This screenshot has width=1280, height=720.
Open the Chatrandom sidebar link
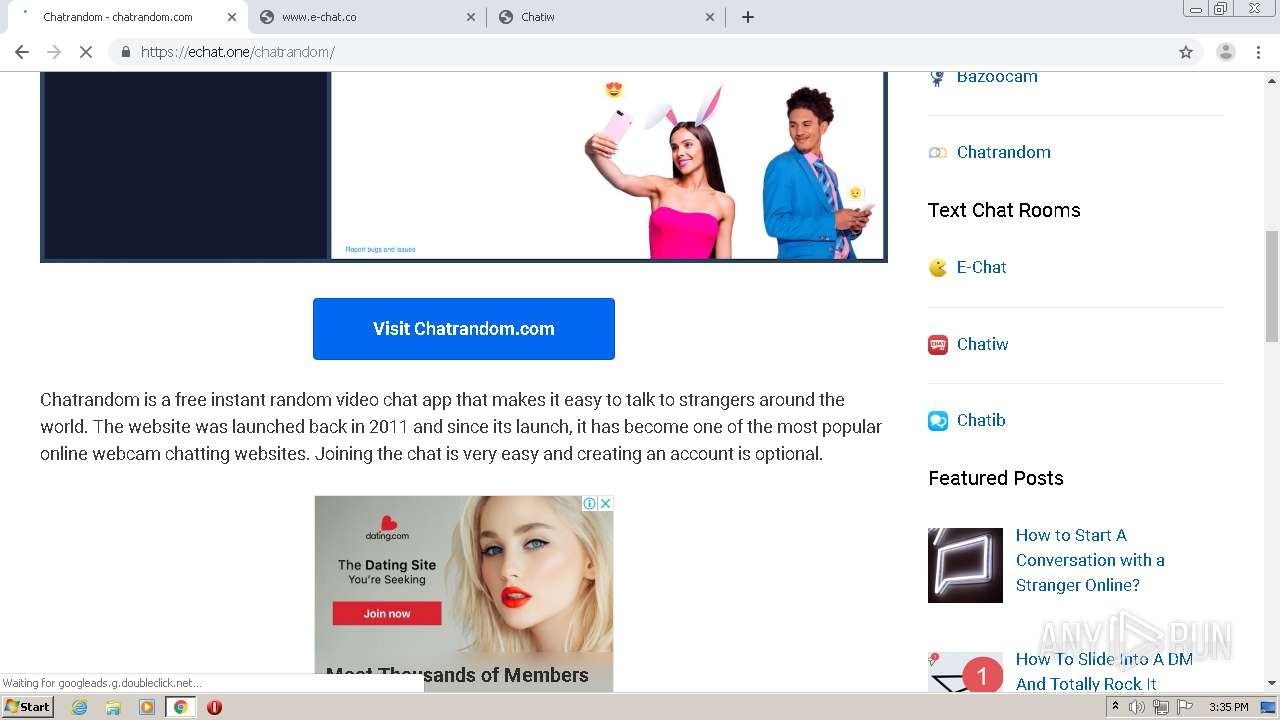pos(1003,152)
